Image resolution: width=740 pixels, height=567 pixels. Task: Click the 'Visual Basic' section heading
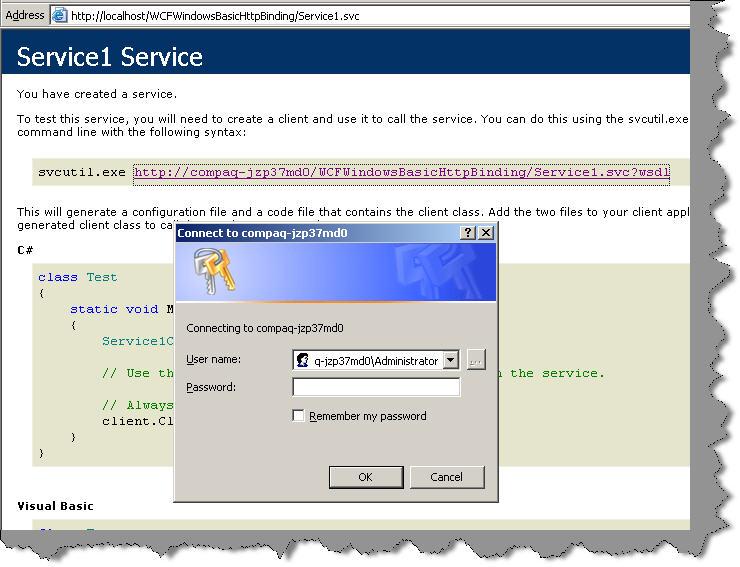tap(55, 506)
